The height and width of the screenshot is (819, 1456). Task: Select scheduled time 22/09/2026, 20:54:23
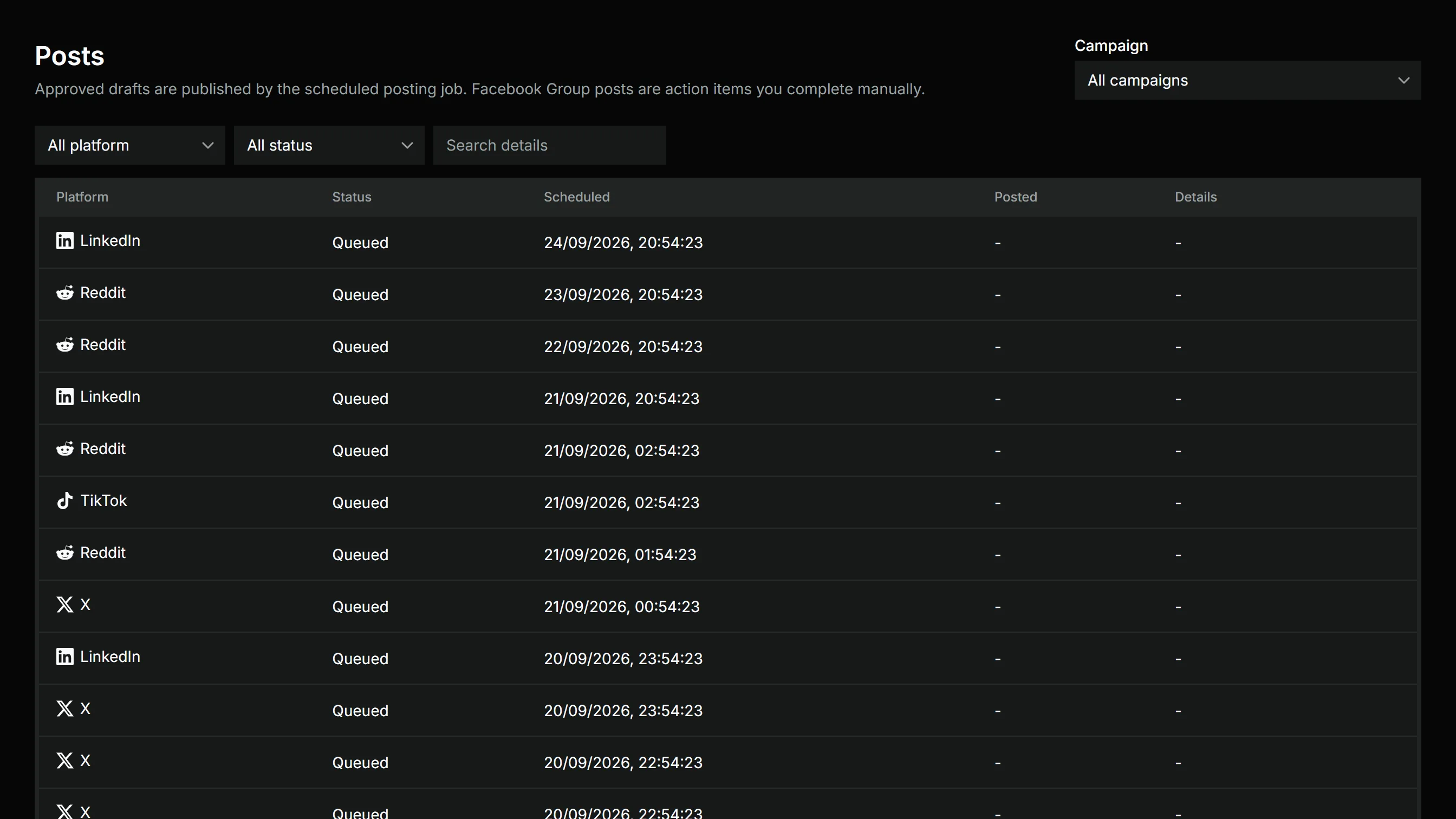(x=623, y=347)
